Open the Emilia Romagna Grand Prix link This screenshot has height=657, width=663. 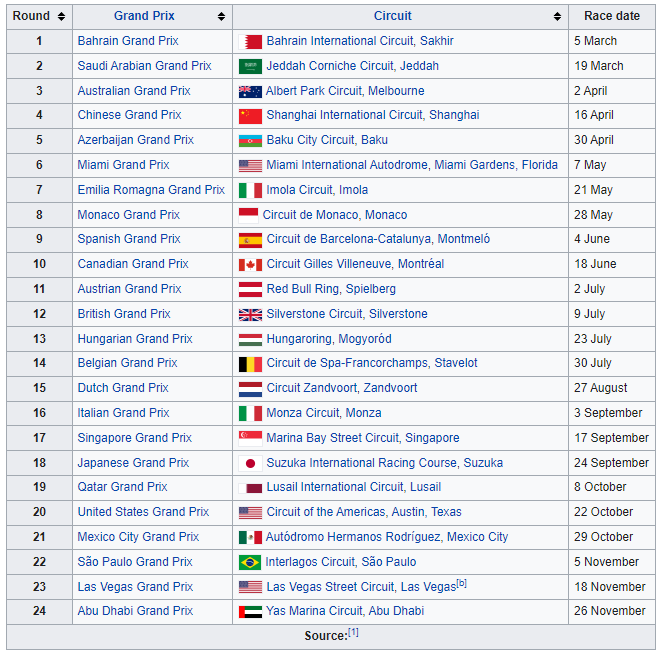point(151,190)
